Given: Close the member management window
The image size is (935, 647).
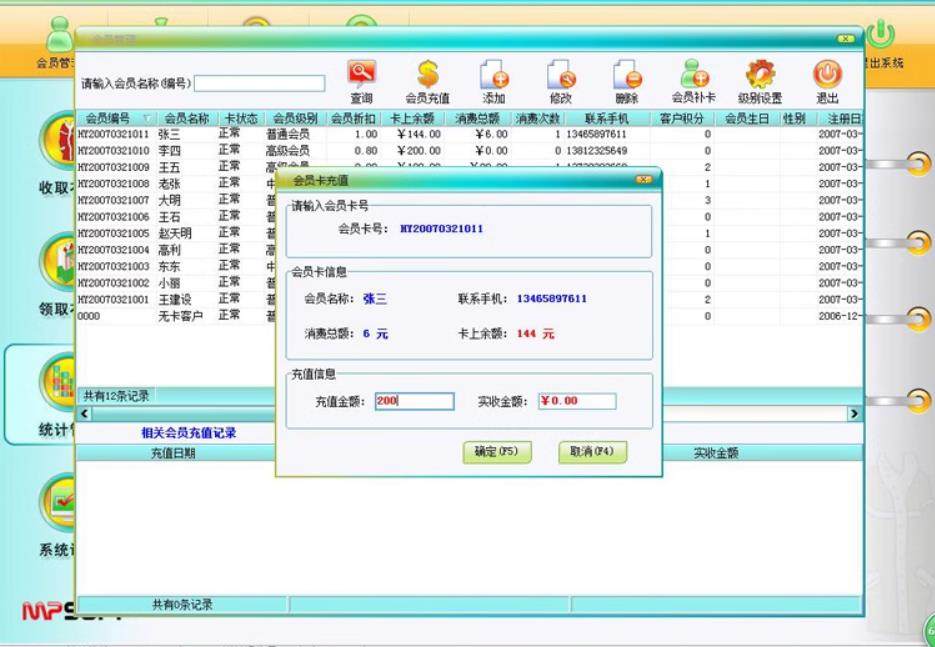Looking at the screenshot, I should point(845,39).
